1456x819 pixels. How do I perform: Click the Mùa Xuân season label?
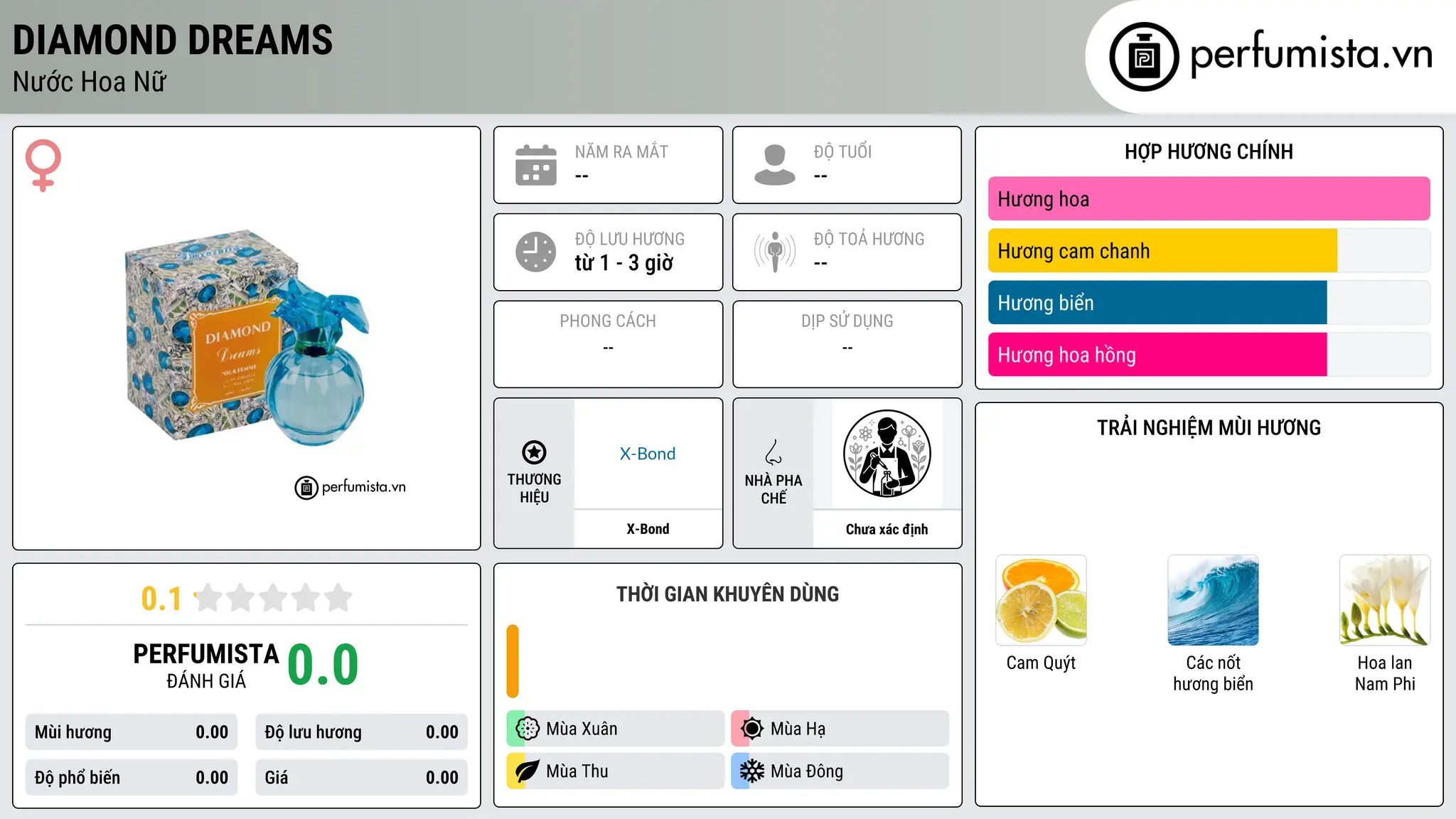click(x=582, y=729)
